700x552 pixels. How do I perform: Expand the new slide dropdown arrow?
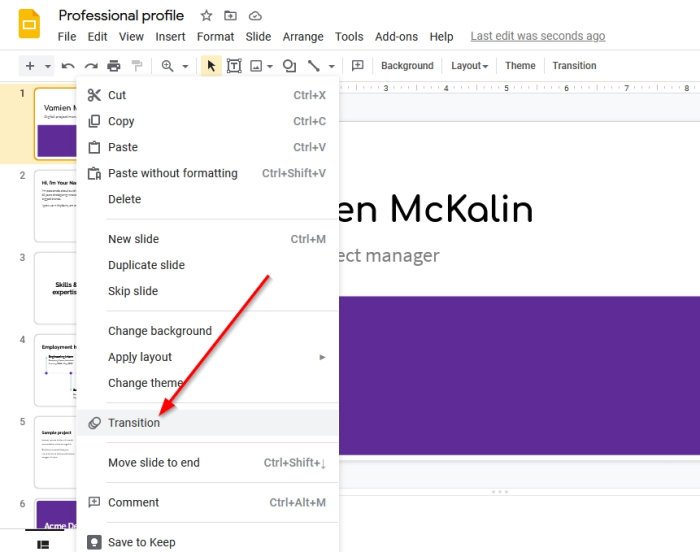(47, 67)
